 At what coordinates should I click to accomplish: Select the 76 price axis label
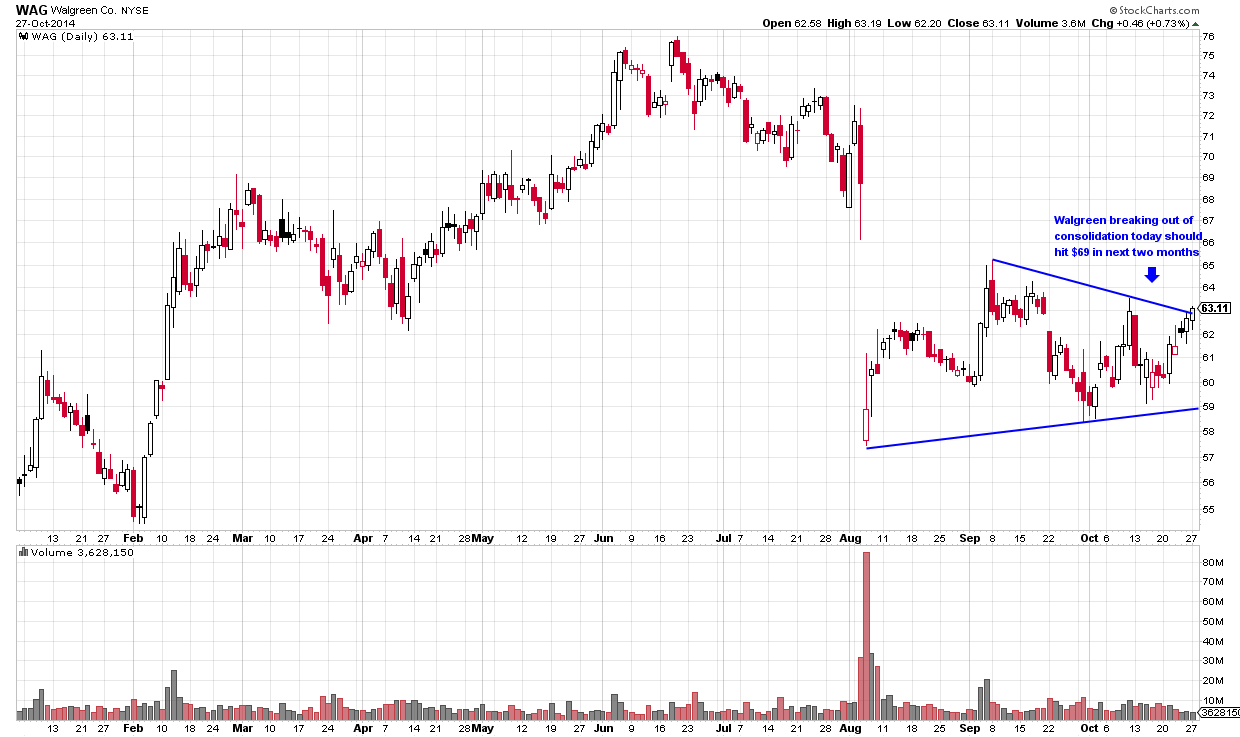[1208, 36]
